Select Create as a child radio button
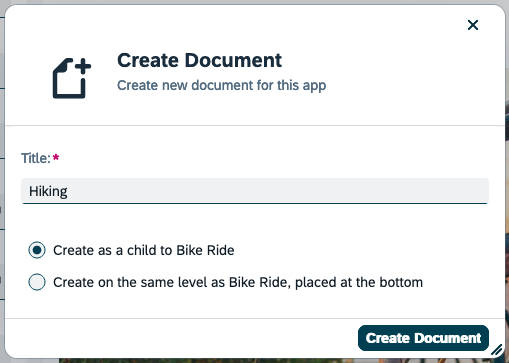This screenshot has width=509, height=363. [x=37, y=250]
